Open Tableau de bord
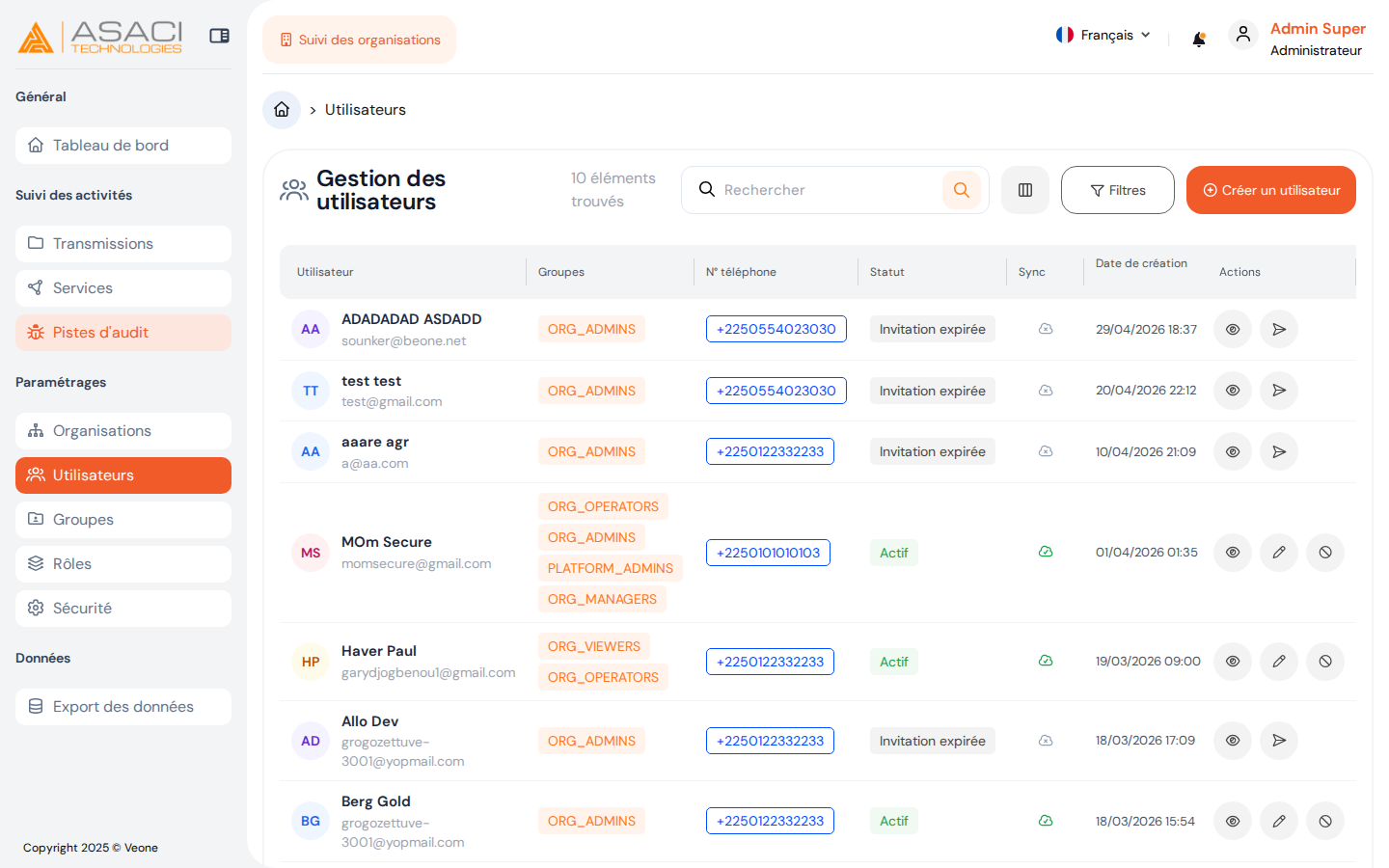 coord(123,146)
